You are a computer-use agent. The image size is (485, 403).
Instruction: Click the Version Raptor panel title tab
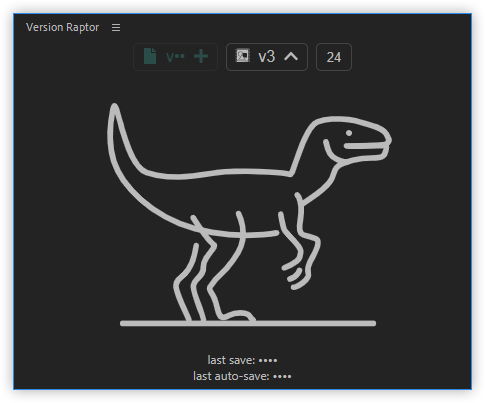(x=62, y=27)
